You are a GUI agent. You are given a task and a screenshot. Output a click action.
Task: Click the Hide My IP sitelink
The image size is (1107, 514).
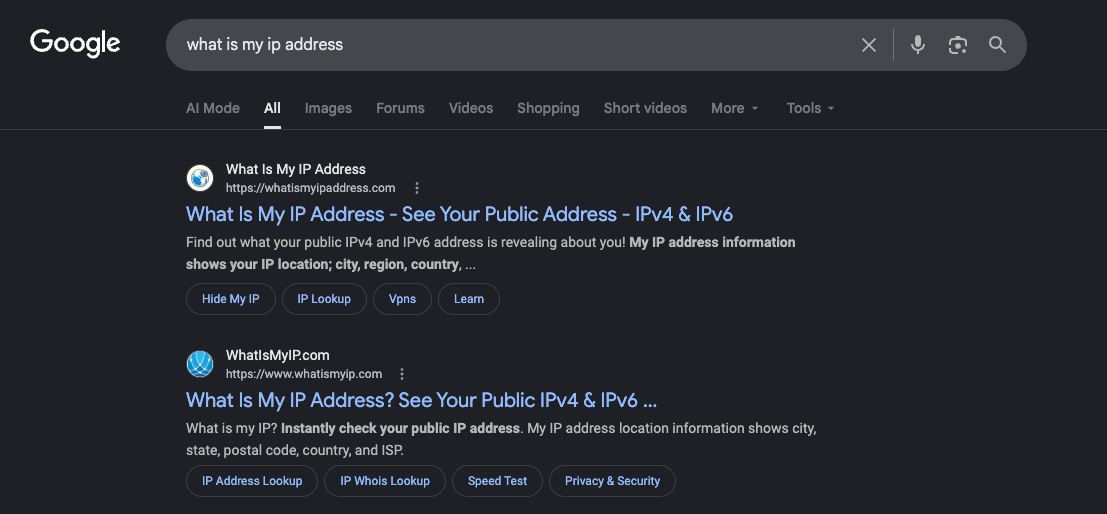tap(230, 299)
